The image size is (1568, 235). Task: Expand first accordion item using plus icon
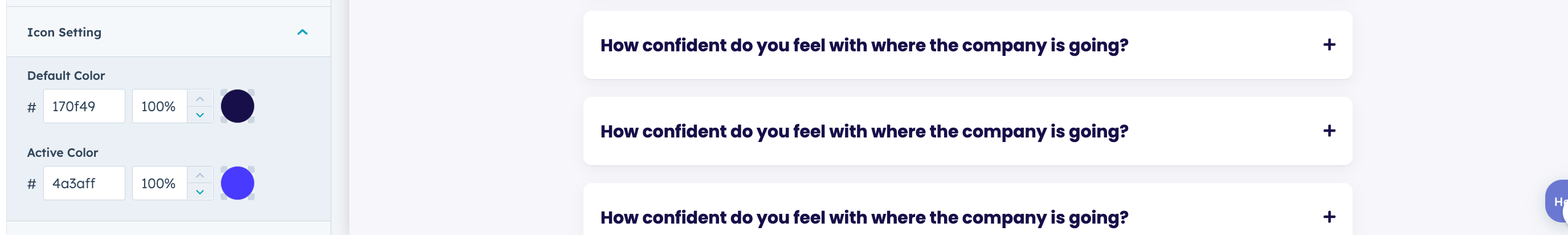pos(1329,45)
